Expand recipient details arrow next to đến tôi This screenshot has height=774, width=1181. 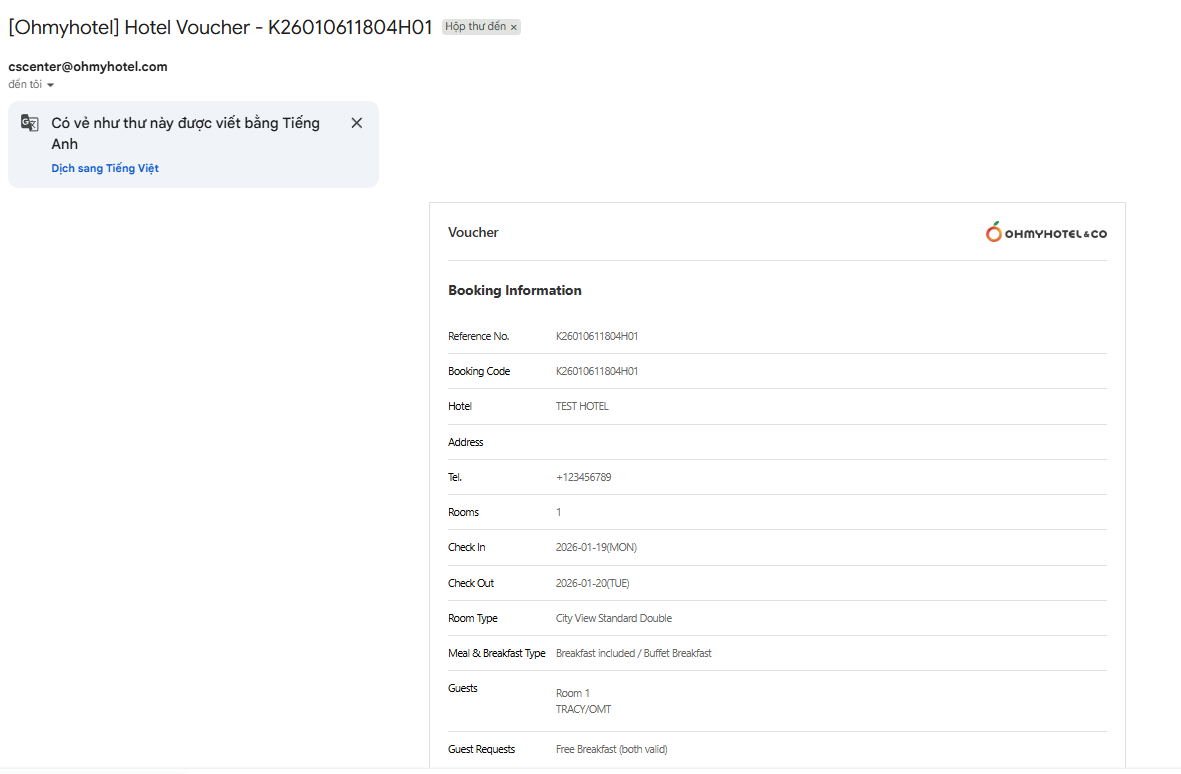51,85
